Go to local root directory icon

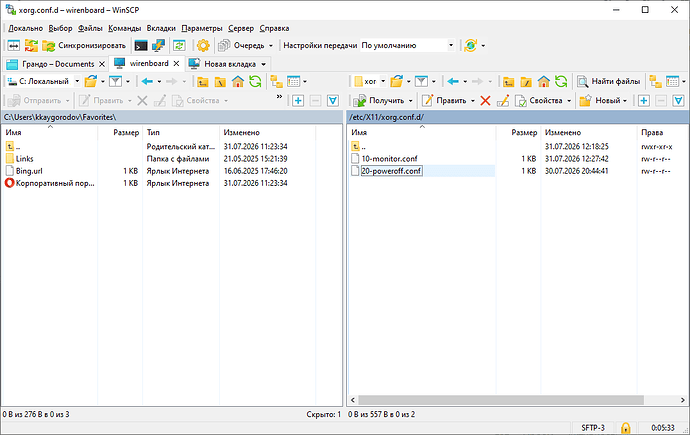click(x=220, y=81)
